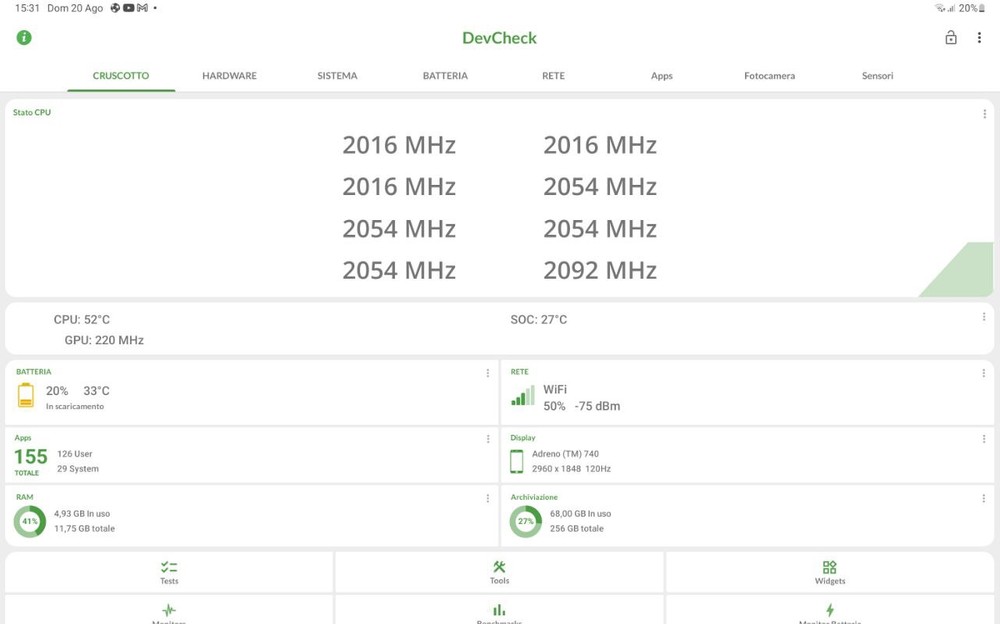1000x624 pixels.
Task: Click the '29 System' apps entry
Action: coord(78,468)
